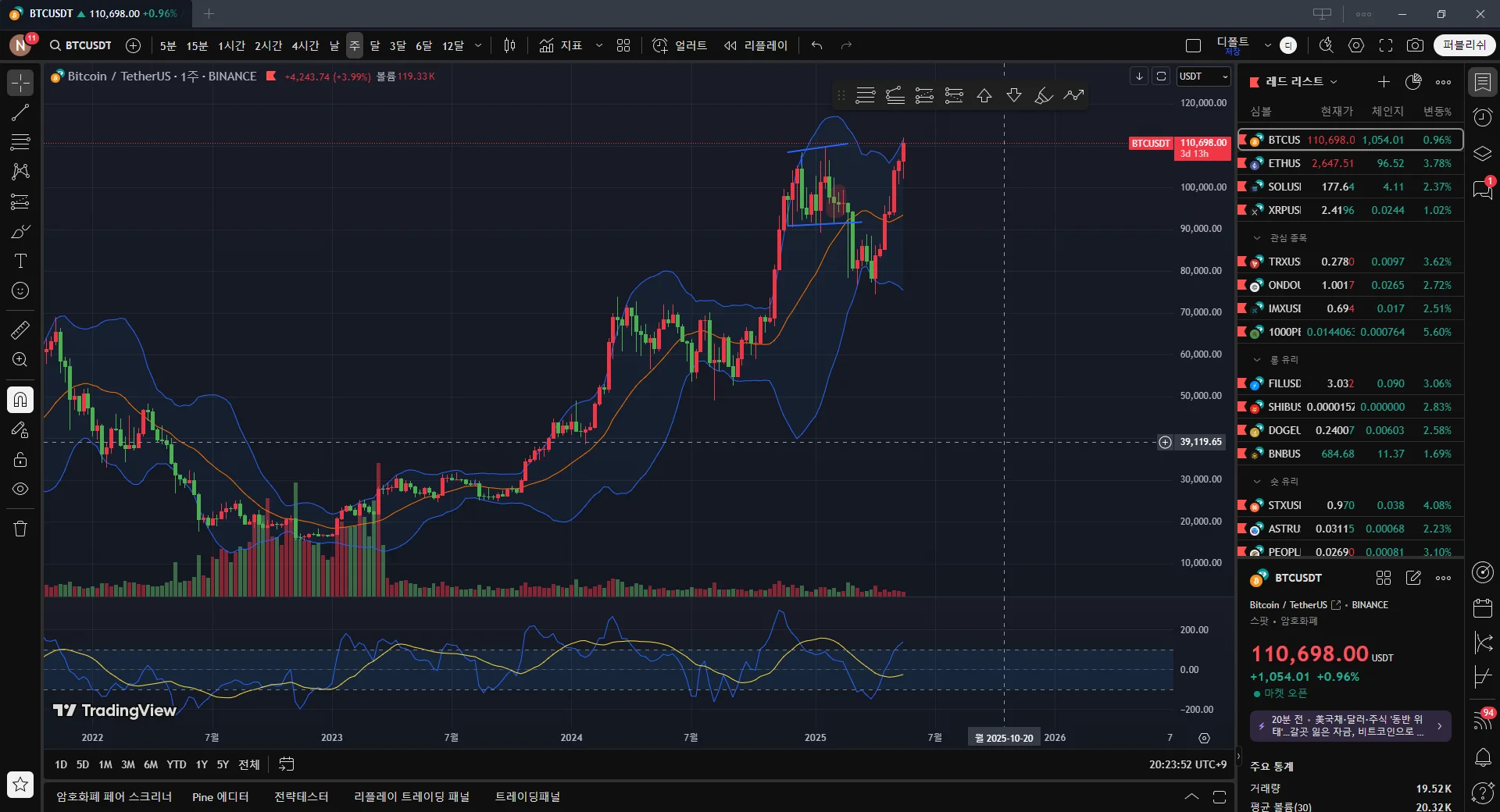Open the object tree layers panel
Image resolution: width=1500 pixels, height=812 pixels.
[1482, 154]
